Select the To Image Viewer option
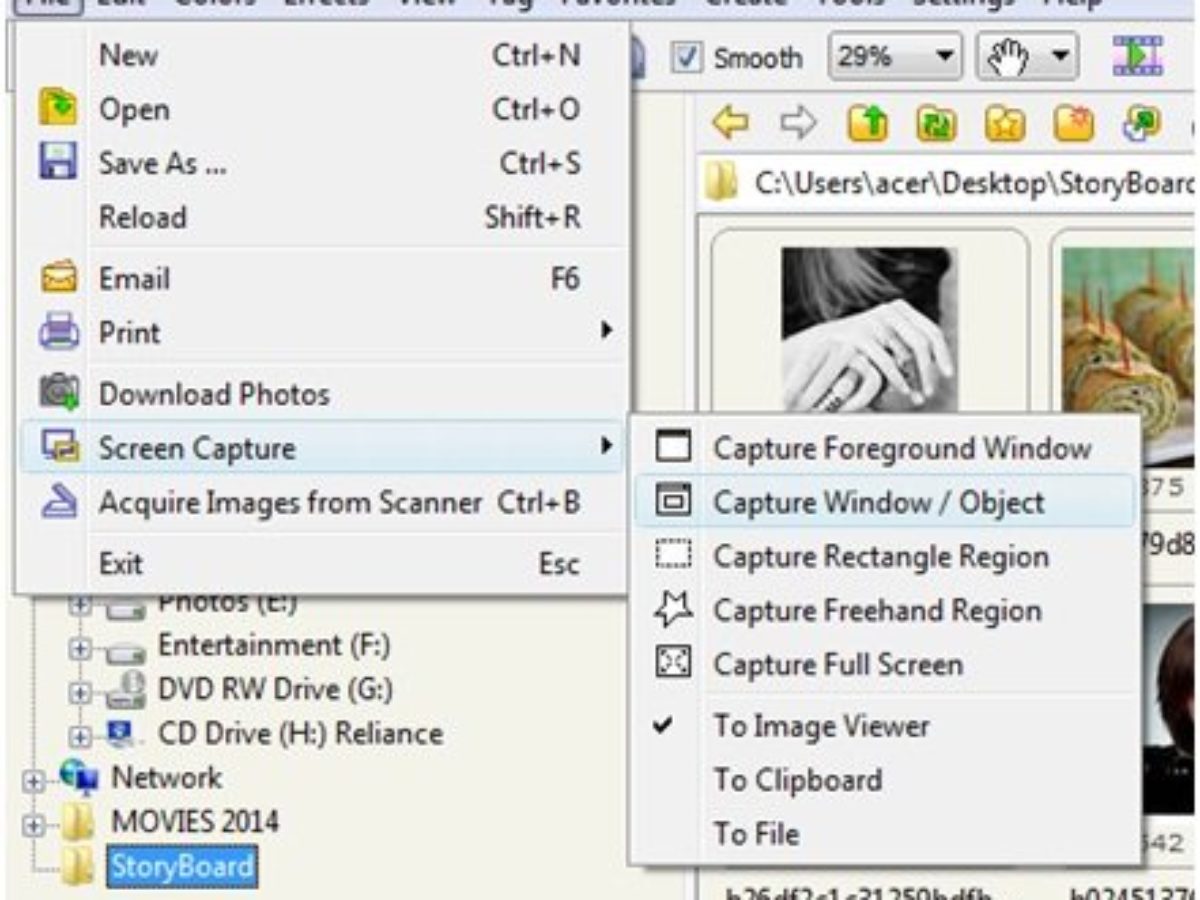Screen dimensions: 1200x900 point(820,726)
